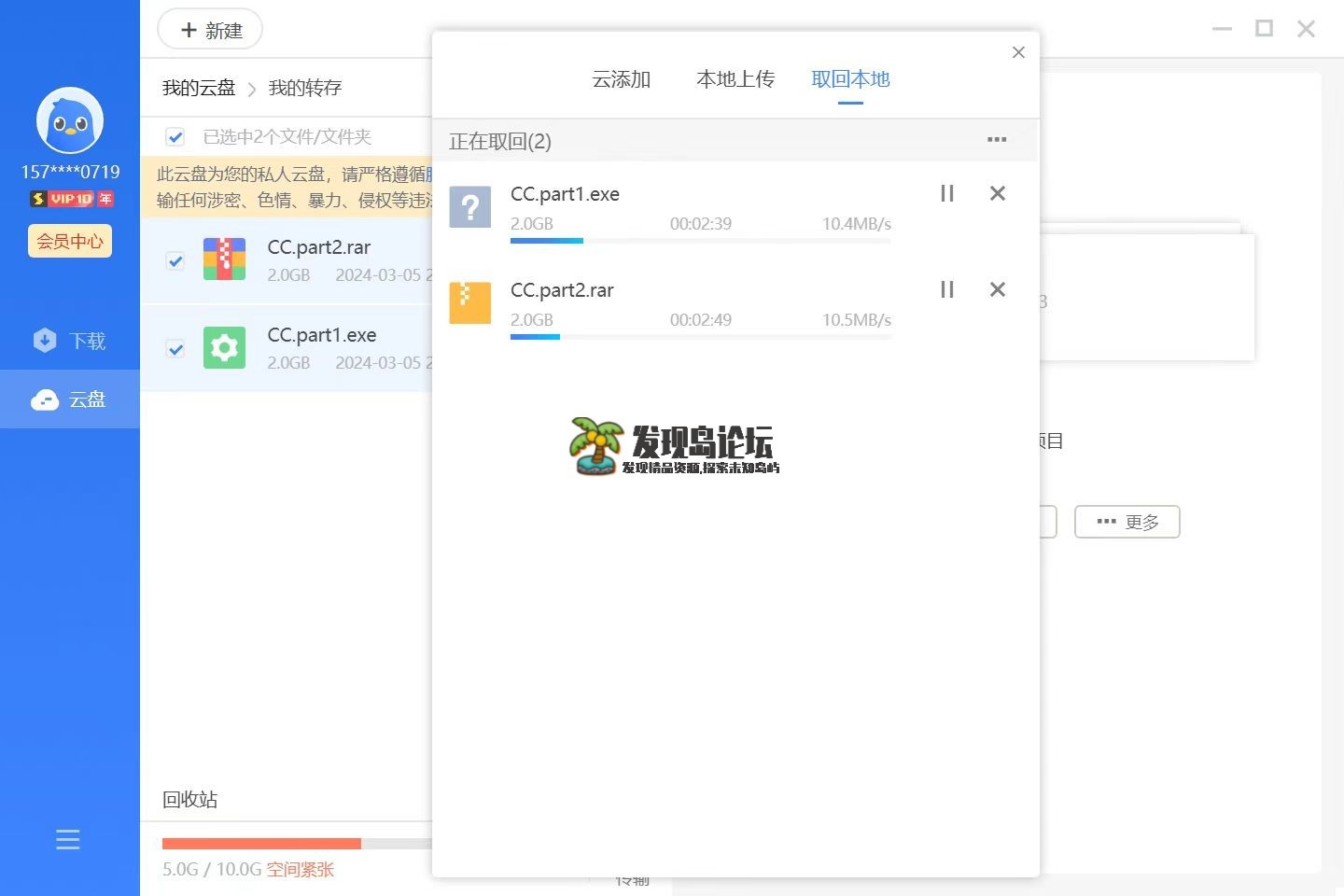Click the 10.4MB/s speed of CC.part1.exe
Image resolution: width=1344 pixels, height=896 pixels.
tap(857, 224)
